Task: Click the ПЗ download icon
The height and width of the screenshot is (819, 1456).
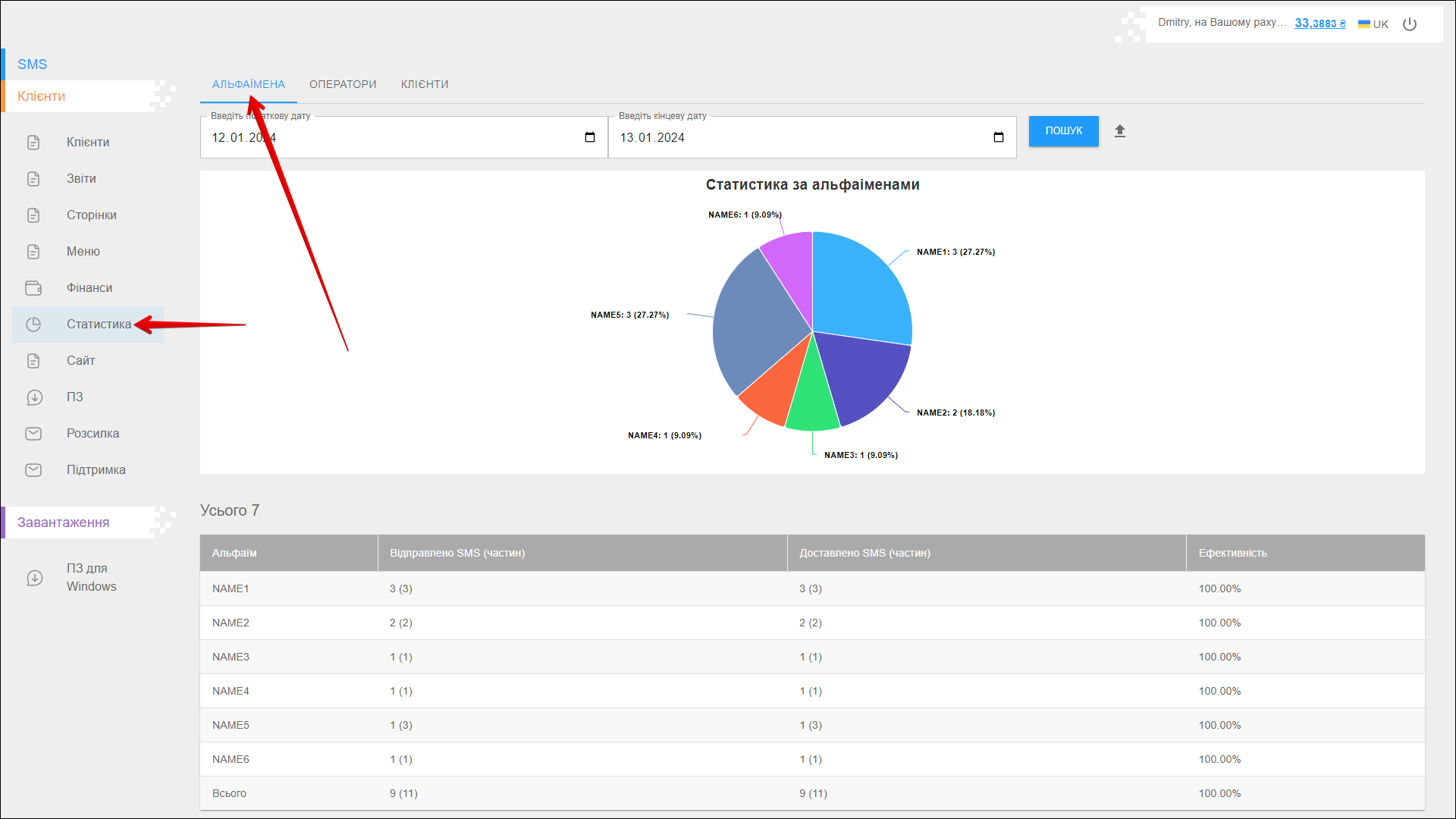Action: (x=34, y=397)
